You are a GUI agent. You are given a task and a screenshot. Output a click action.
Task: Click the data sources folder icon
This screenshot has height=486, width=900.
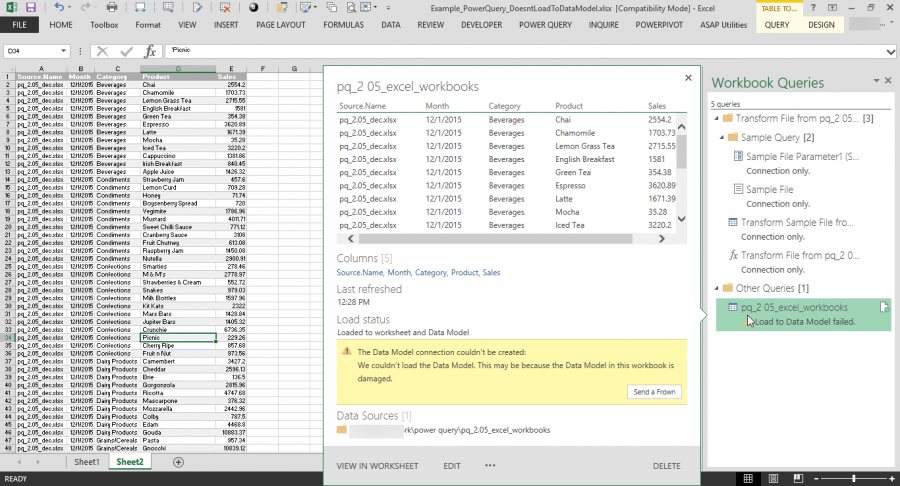coord(342,430)
